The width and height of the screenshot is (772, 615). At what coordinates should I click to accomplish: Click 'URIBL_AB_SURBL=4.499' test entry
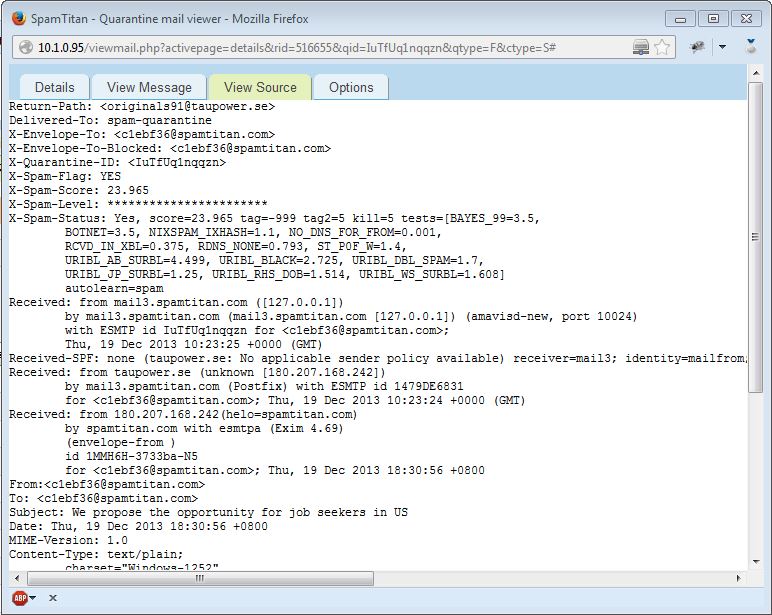click(x=138, y=260)
